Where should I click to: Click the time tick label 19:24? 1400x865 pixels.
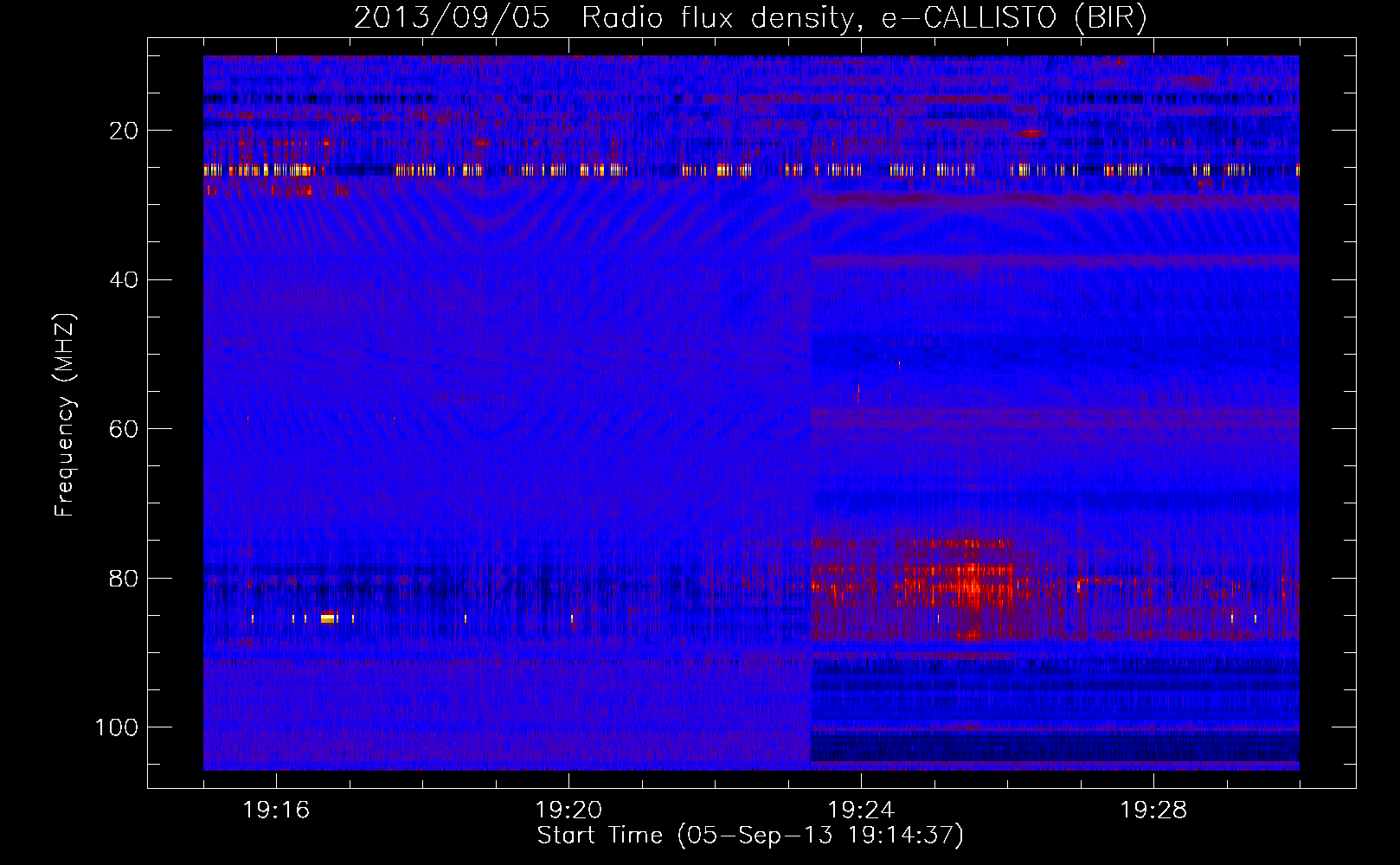pos(861,811)
